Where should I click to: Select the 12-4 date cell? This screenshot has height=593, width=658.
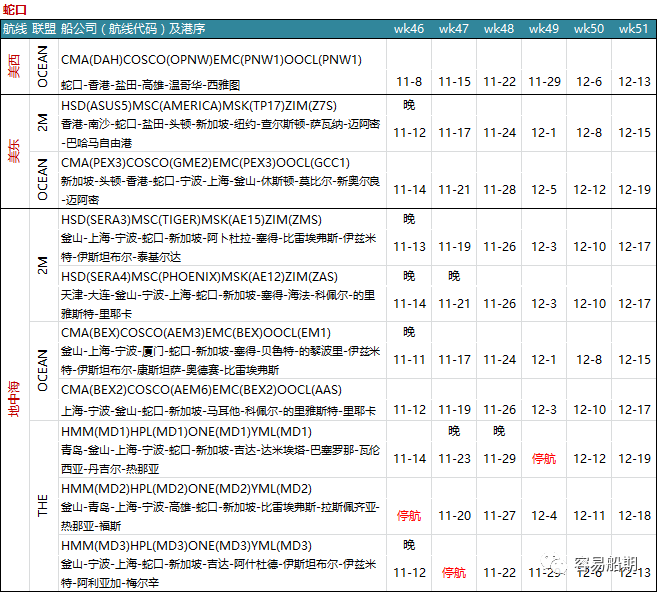(544, 516)
